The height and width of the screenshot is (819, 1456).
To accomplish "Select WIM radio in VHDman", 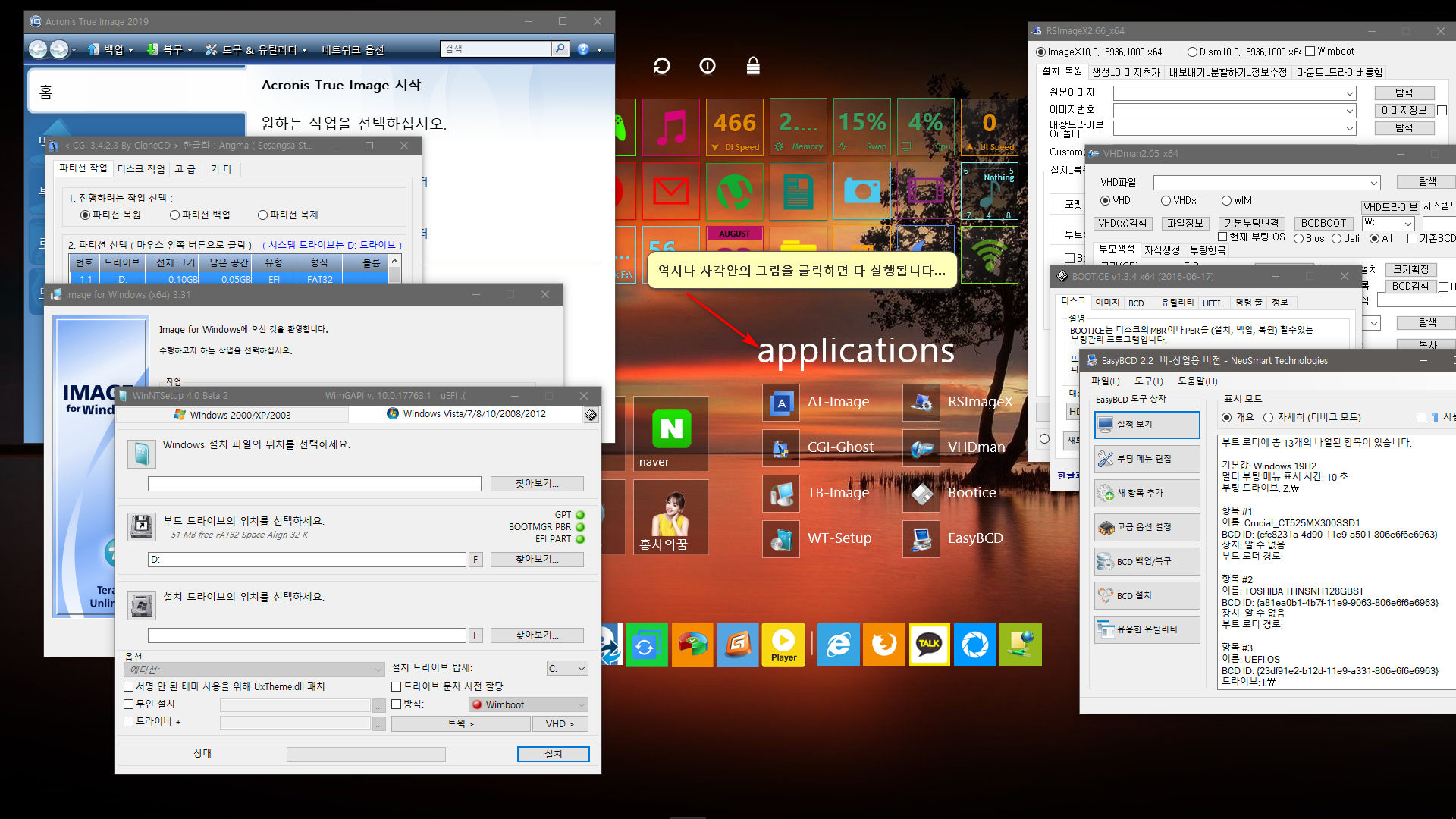I will pos(1226,201).
